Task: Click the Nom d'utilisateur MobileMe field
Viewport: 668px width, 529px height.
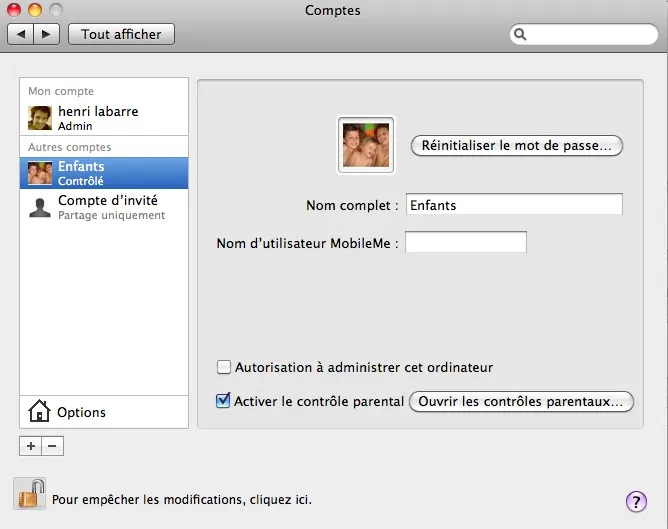Action: 466,242
